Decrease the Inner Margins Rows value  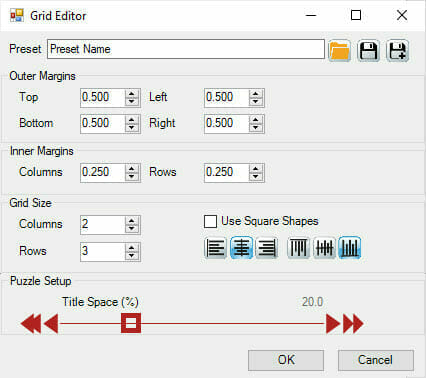tap(256, 176)
